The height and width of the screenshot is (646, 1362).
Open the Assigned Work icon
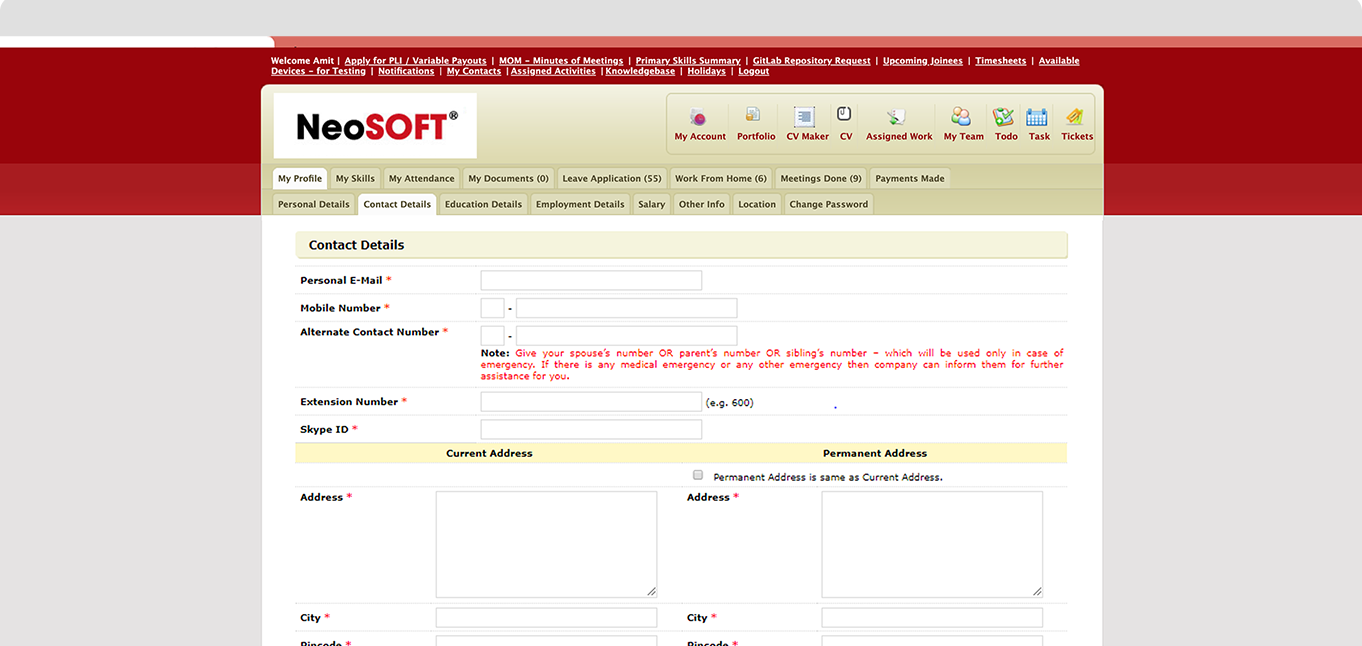pyautogui.click(x=897, y=117)
